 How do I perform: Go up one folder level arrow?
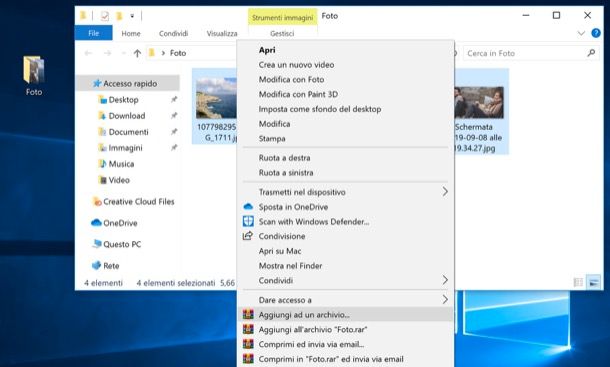coord(137,53)
